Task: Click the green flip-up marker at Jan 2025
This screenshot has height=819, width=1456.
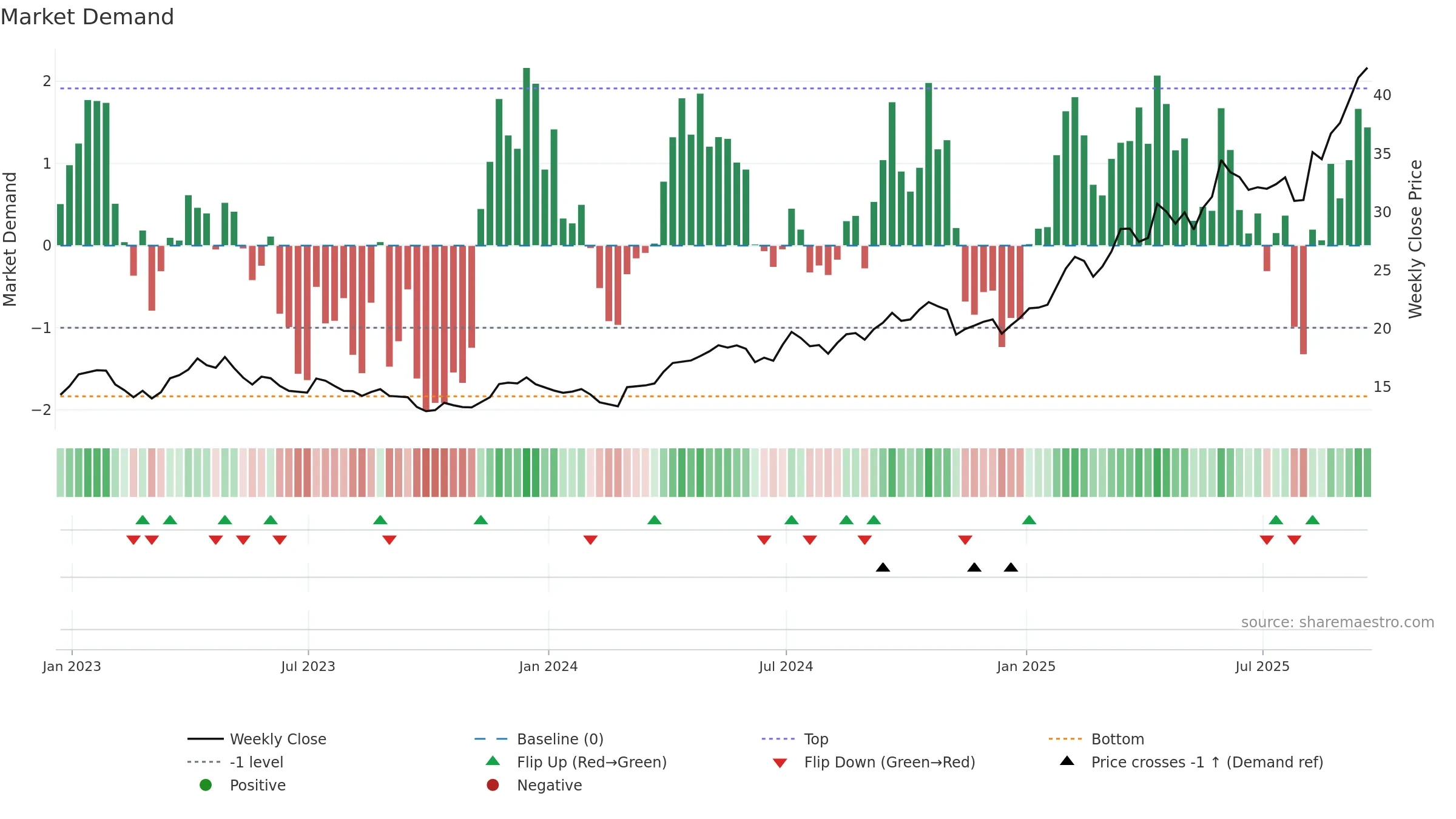Action: tap(1029, 520)
